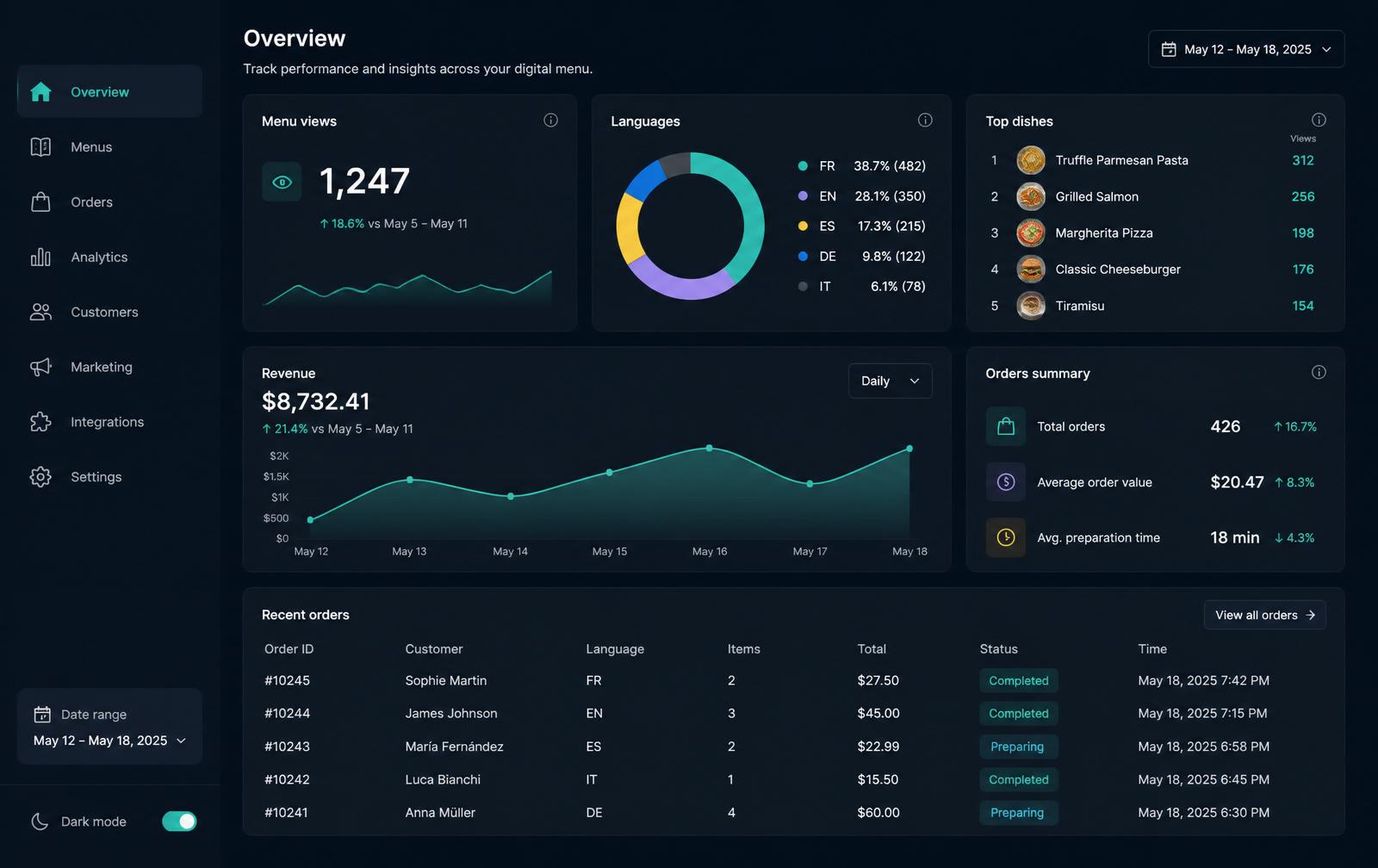Click the calendar icon in the header date picker
Image resolution: width=1378 pixels, height=868 pixels.
pyautogui.click(x=1169, y=49)
